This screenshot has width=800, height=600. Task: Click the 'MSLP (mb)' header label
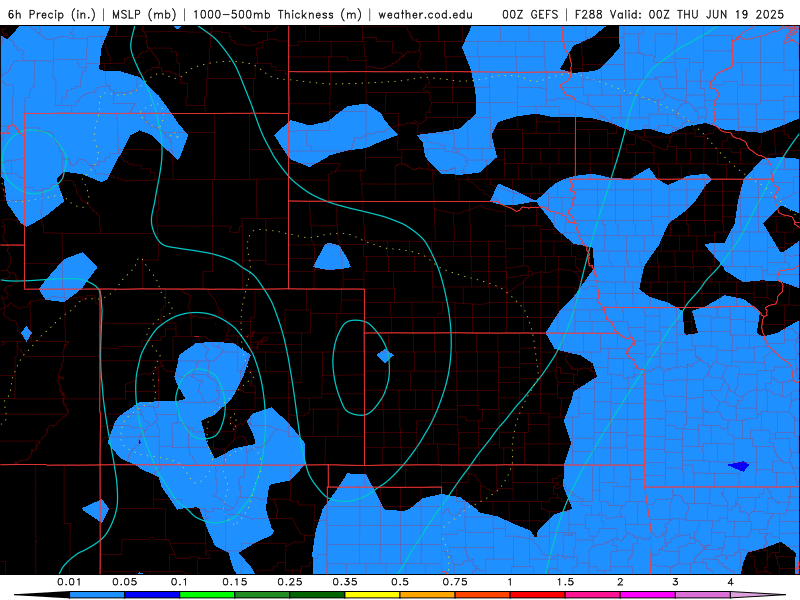tap(144, 14)
